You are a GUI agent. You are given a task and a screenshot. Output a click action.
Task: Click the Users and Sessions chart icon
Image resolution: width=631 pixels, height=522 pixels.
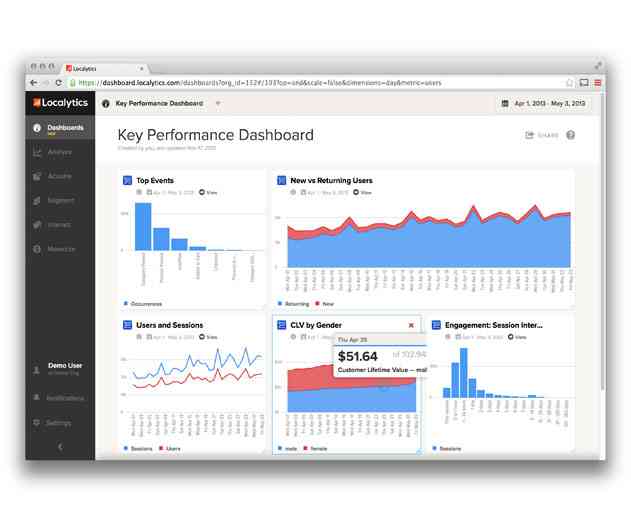(x=127, y=325)
